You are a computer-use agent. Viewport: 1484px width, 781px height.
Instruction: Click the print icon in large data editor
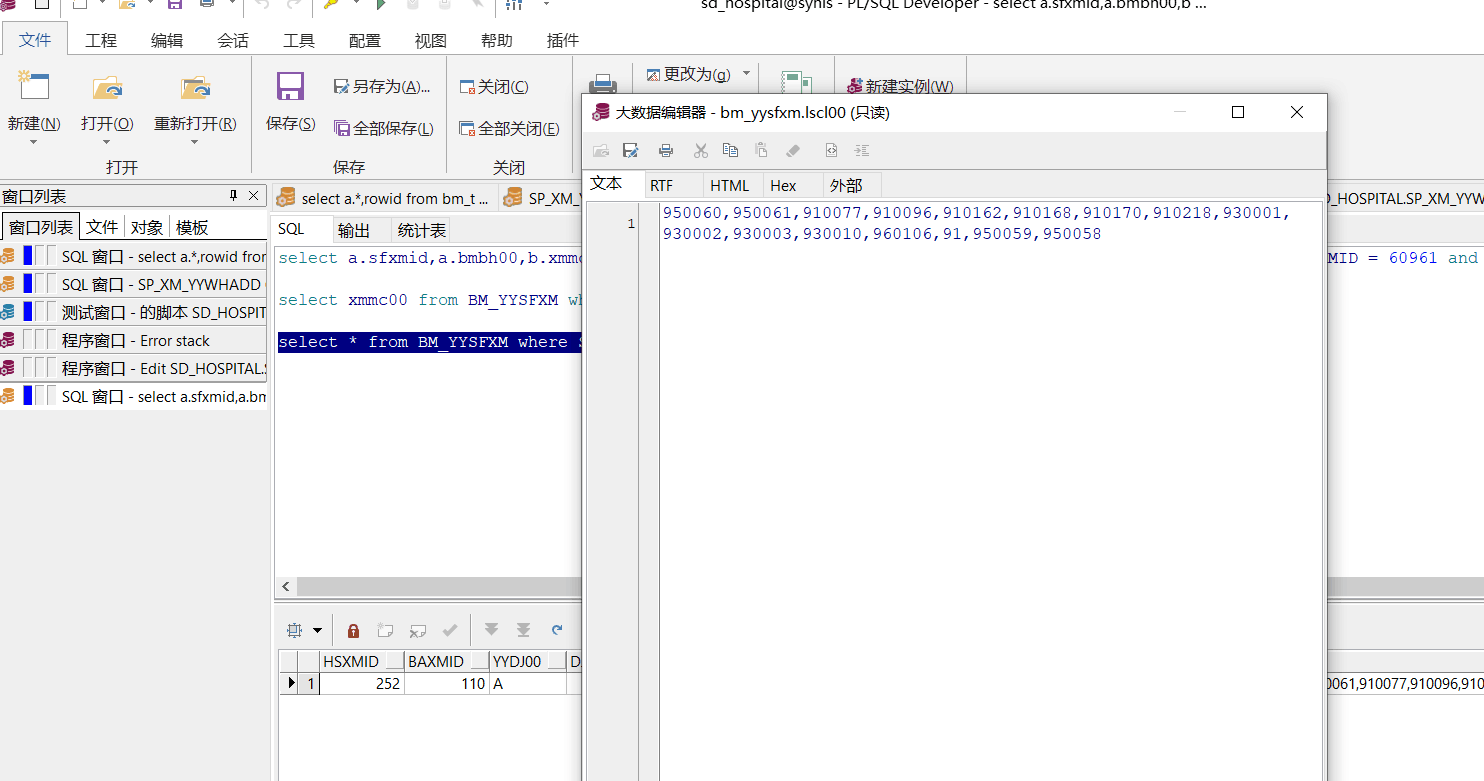click(666, 151)
